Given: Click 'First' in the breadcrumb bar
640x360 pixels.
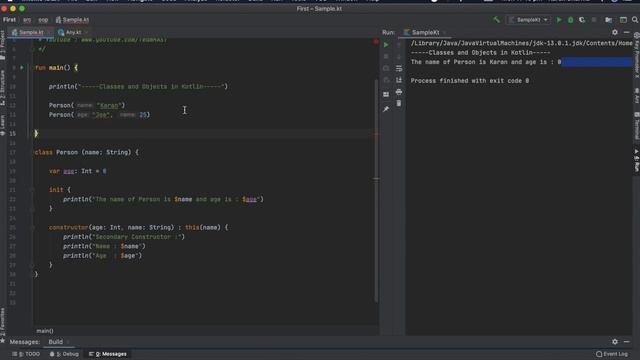Looking at the screenshot, I should tap(9, 20).
